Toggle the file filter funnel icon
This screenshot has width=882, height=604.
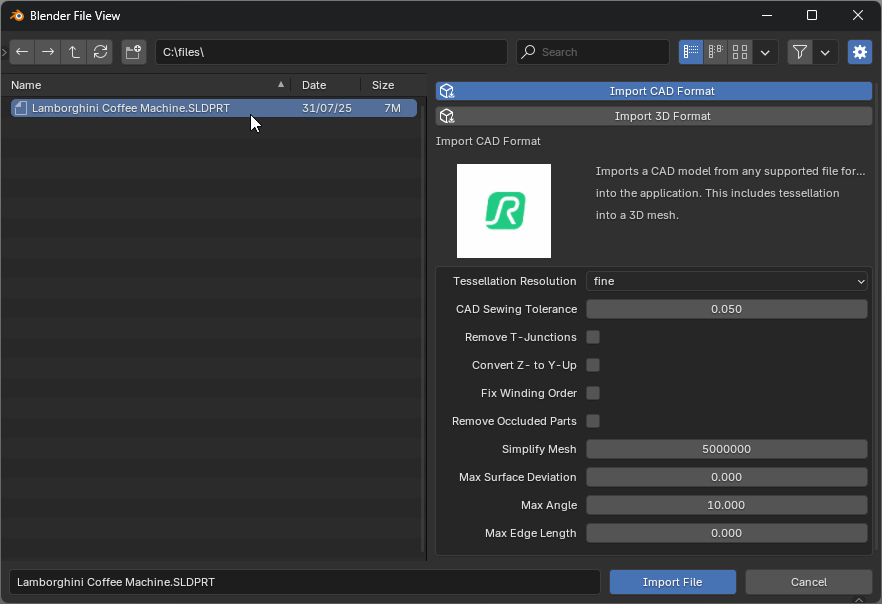pyautogui.click(x=800, y=52)
